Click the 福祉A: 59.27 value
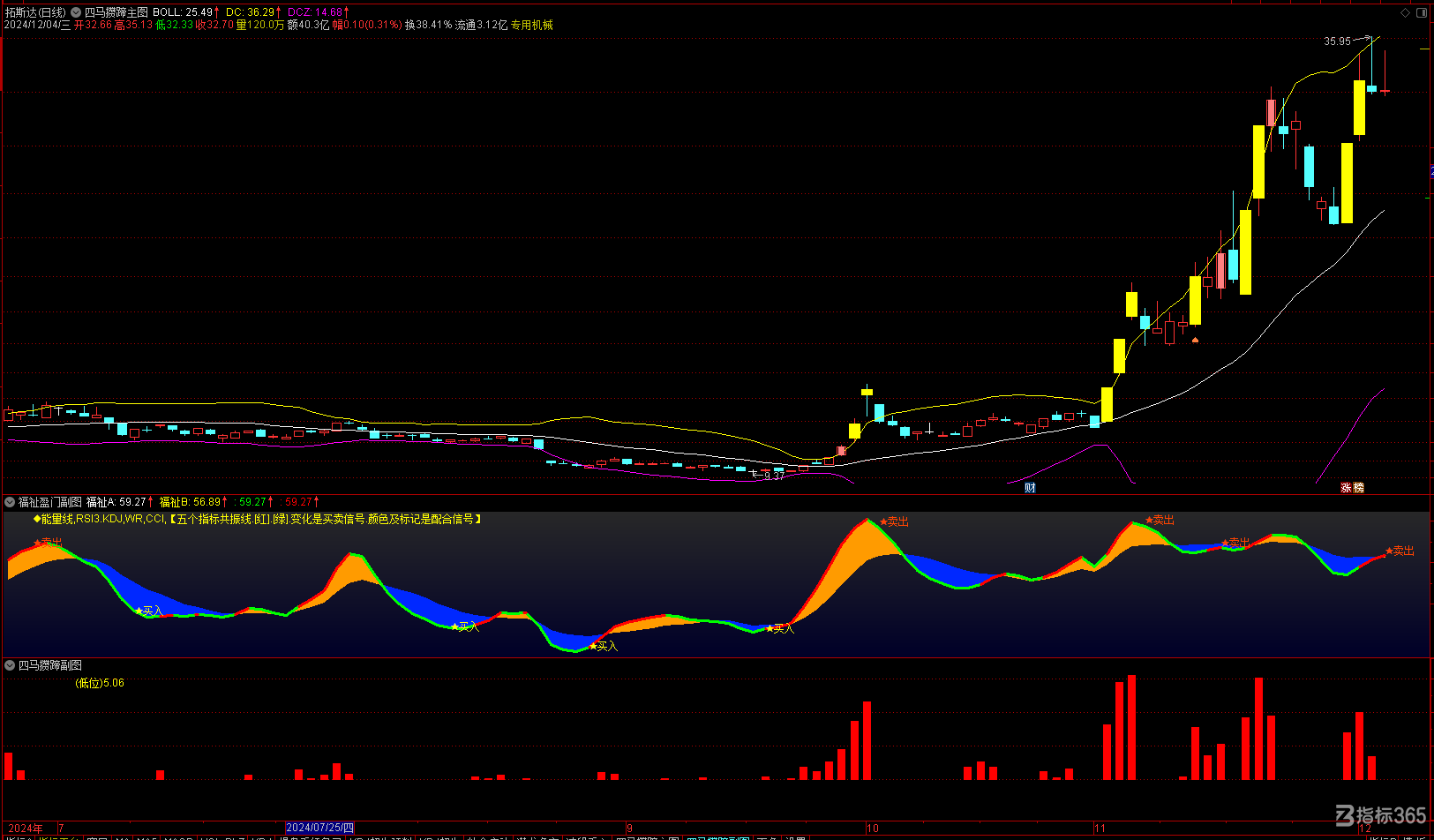Screen dimensions: 1434x840 pos(116,502)
